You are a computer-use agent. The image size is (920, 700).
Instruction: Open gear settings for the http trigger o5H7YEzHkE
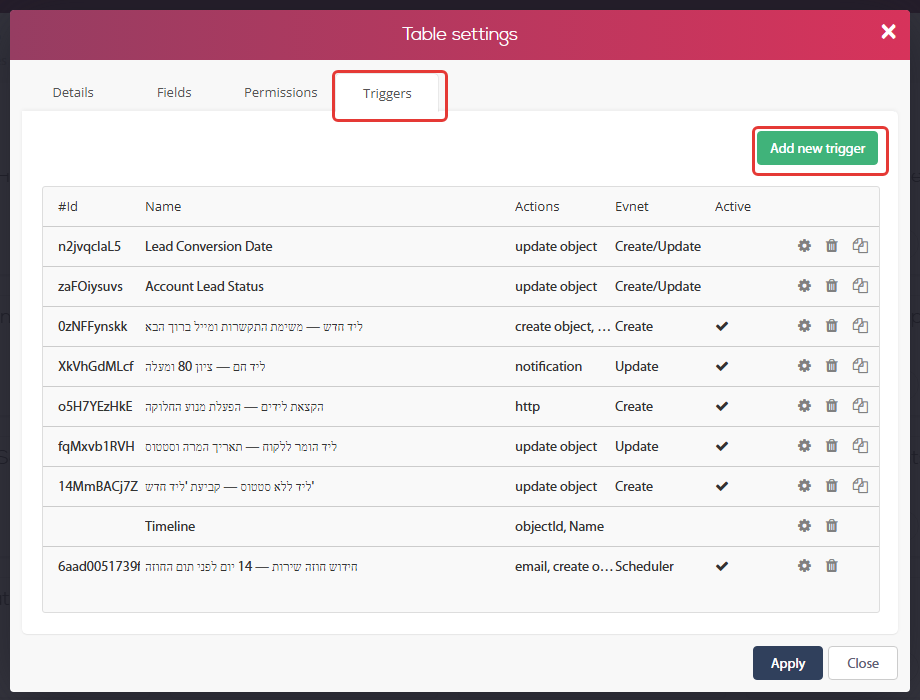click(x=804, y=405)
